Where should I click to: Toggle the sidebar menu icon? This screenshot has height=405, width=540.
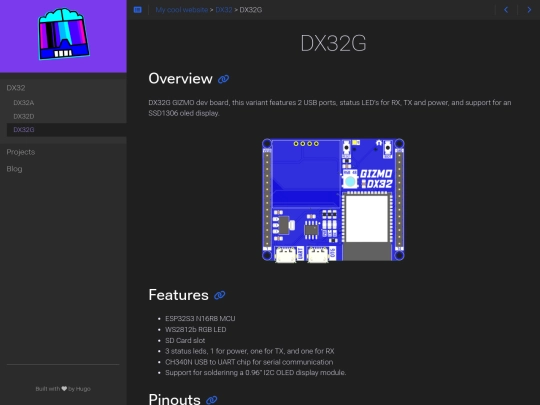point(137,10)
